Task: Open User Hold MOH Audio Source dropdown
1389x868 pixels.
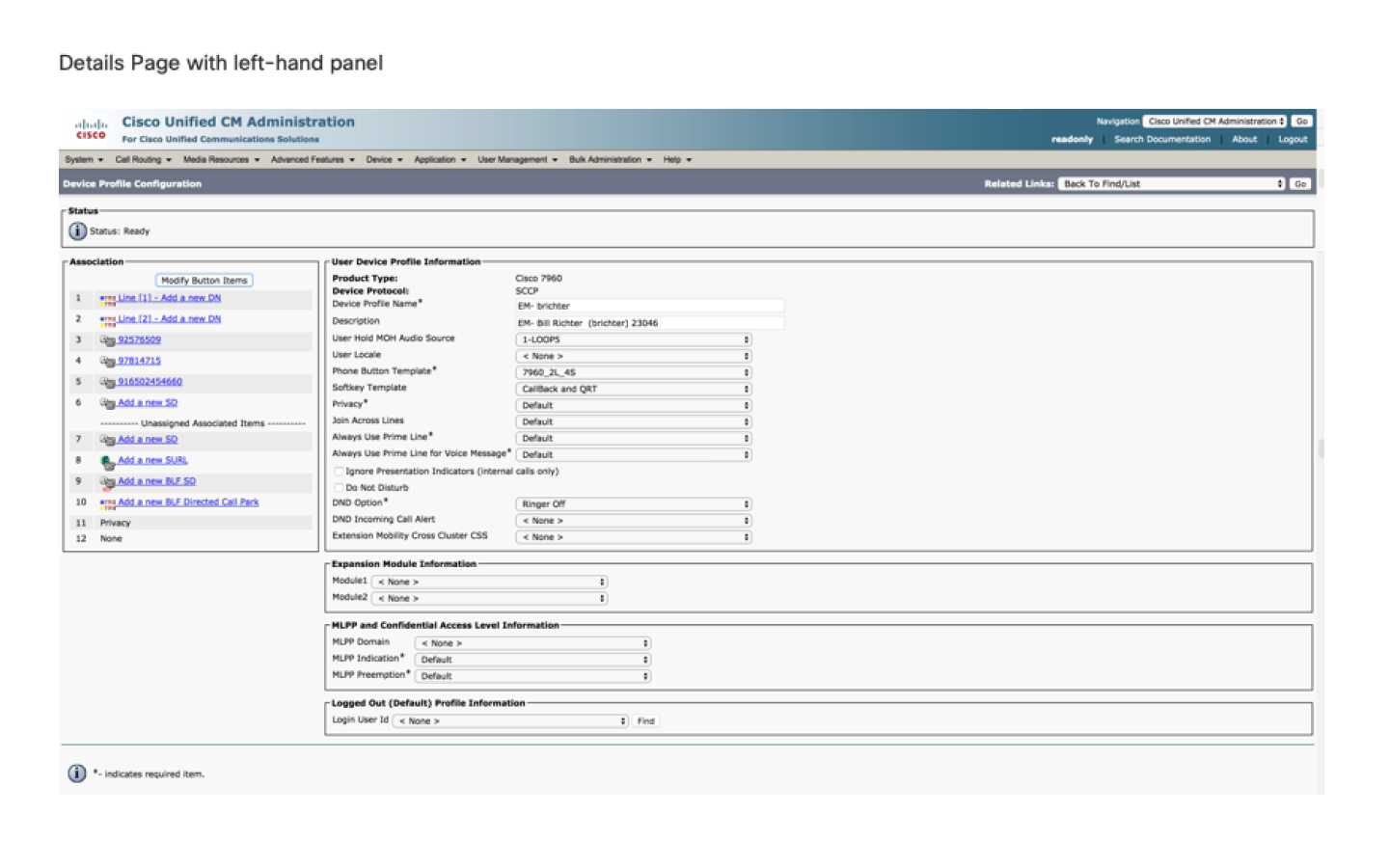Action: 633,339
